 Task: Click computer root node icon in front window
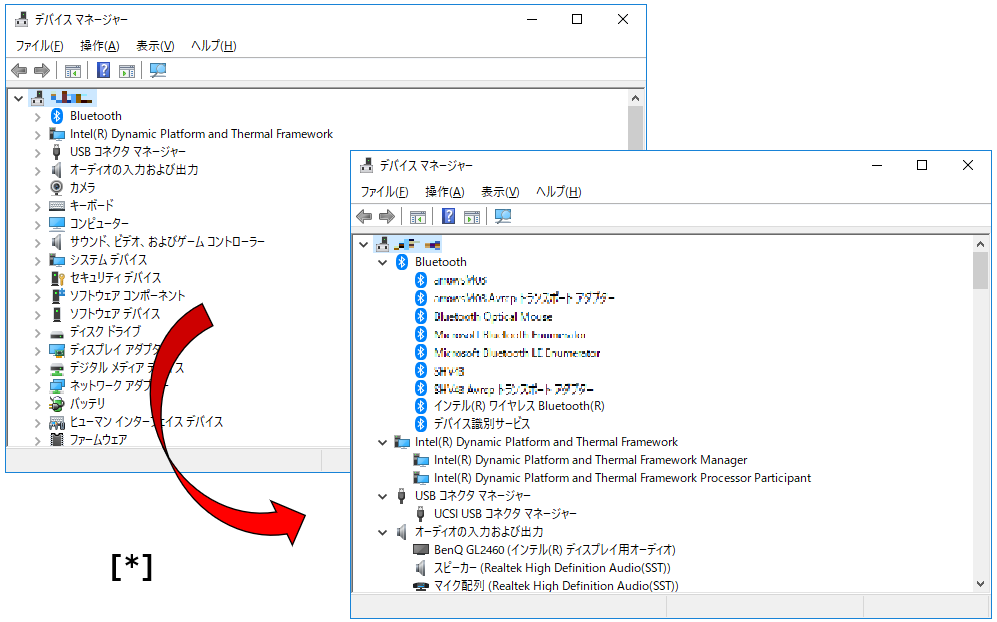coord(383,244)
